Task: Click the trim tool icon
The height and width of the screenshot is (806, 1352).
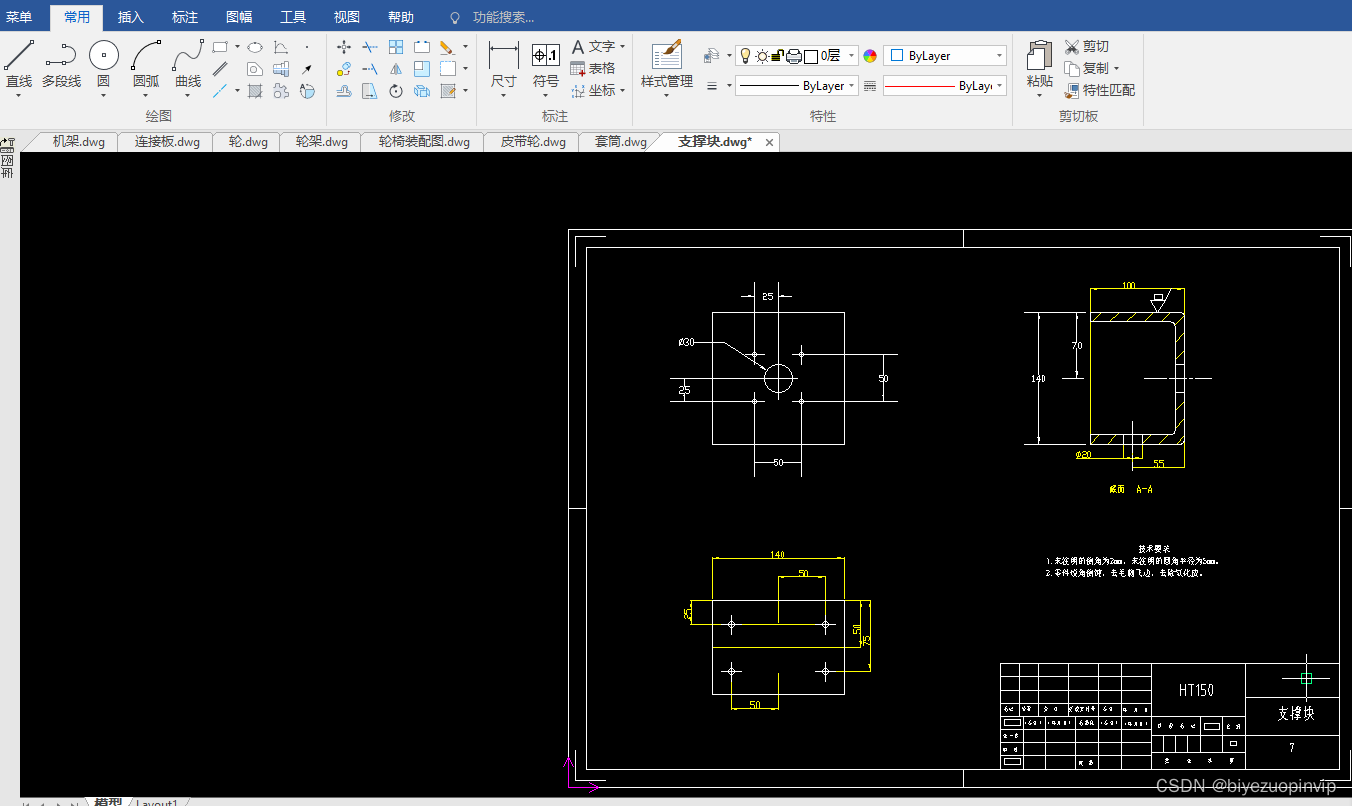Action: click(x=370, y=47)
